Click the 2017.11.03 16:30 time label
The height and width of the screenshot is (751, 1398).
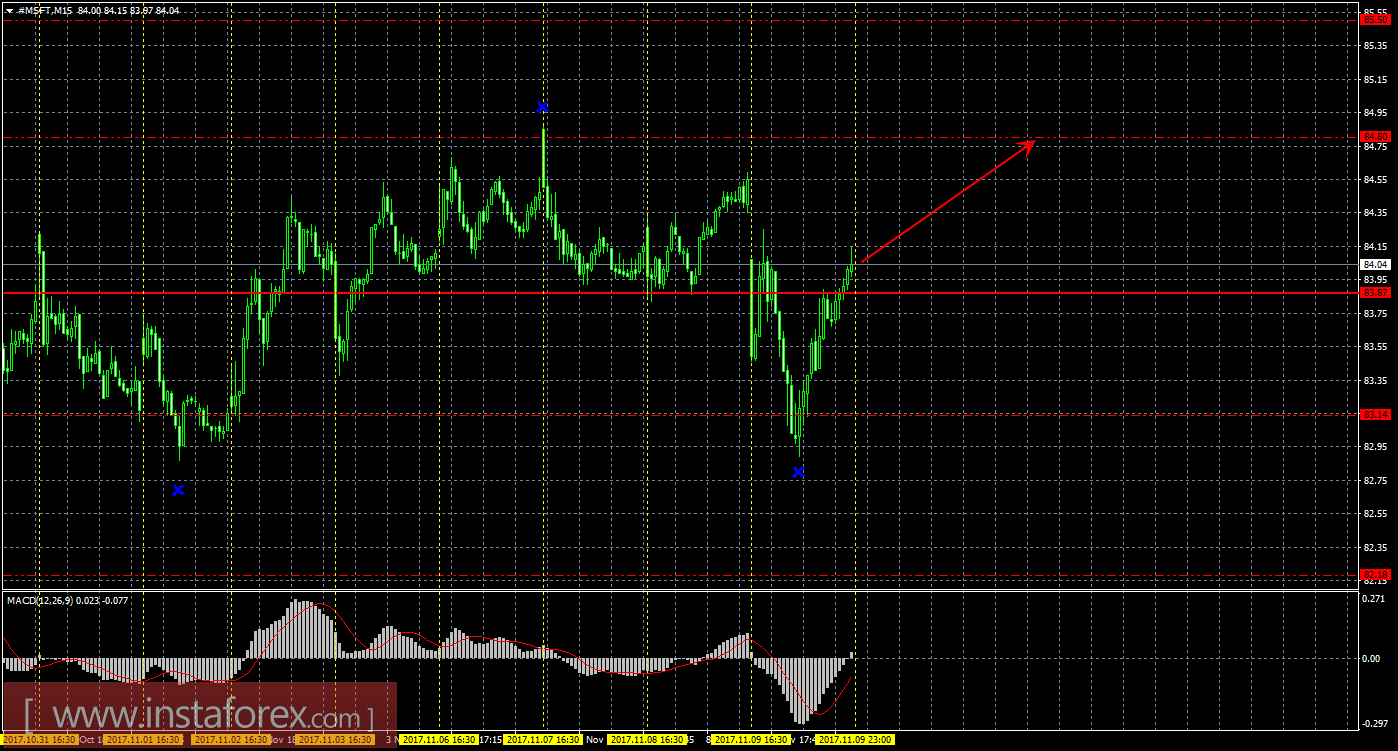click(335, 740)
